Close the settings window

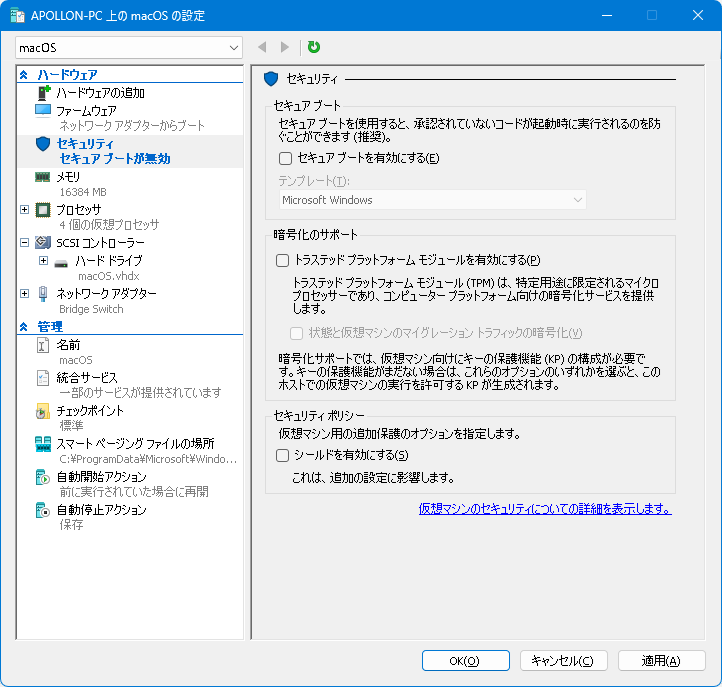click(698, 15)
